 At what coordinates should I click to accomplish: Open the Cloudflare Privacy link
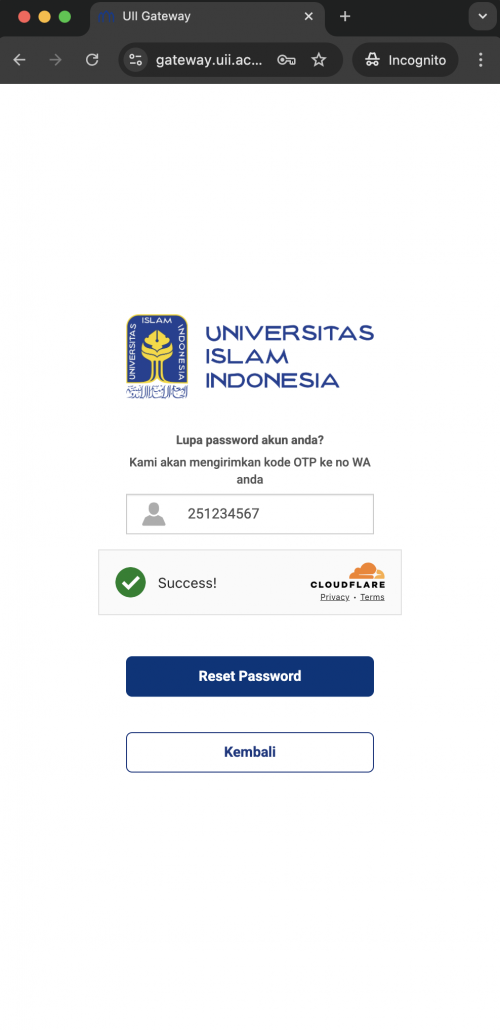[x=334, y=597]
